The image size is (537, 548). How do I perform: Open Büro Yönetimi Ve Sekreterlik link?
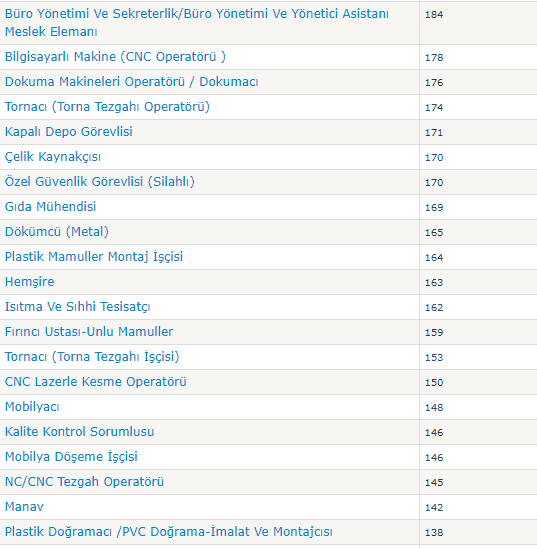click(x=197, y=23)
